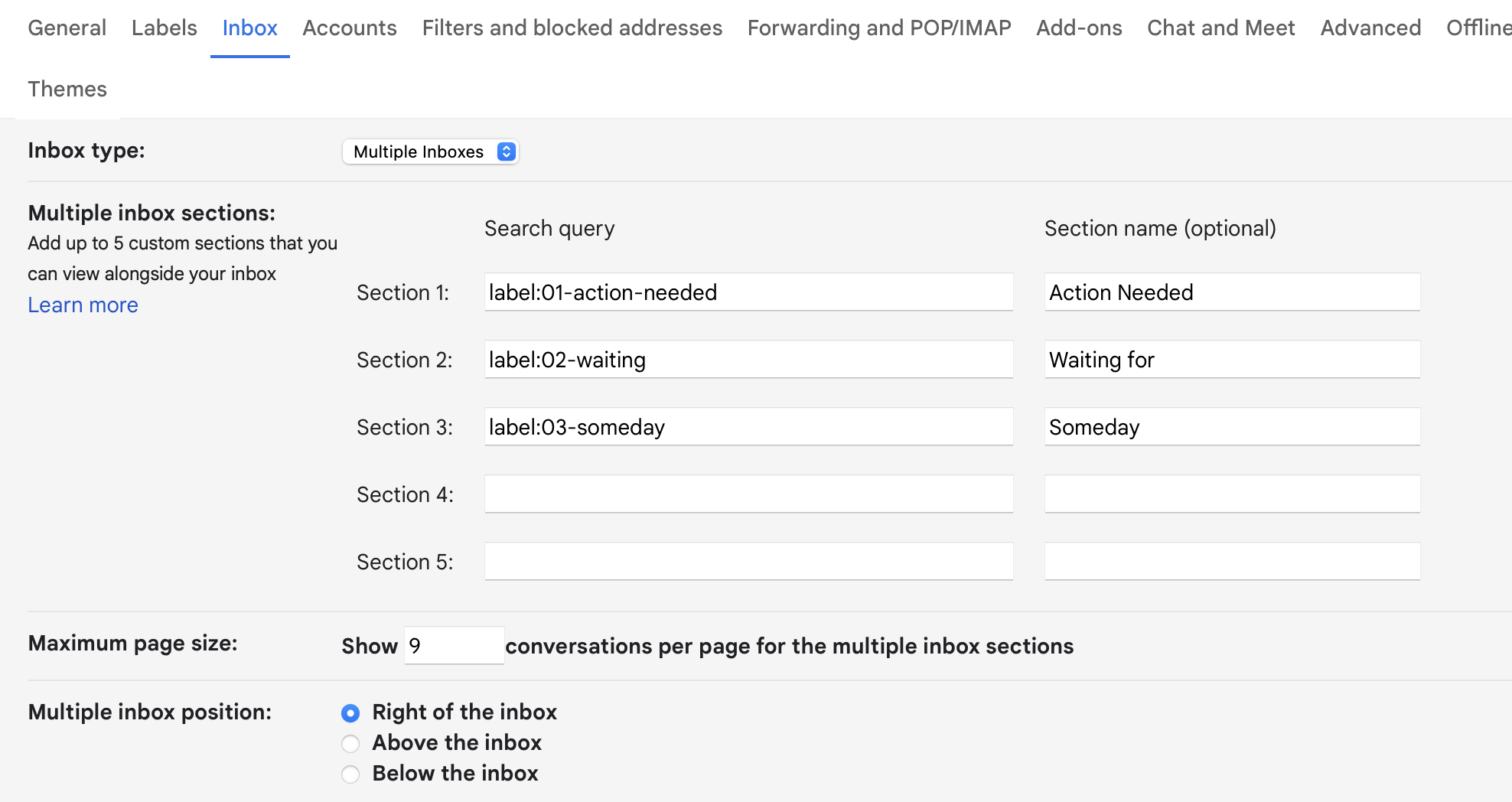Open Filters and blocked addresses settings

pyautogui.click(x=572, y=28)
